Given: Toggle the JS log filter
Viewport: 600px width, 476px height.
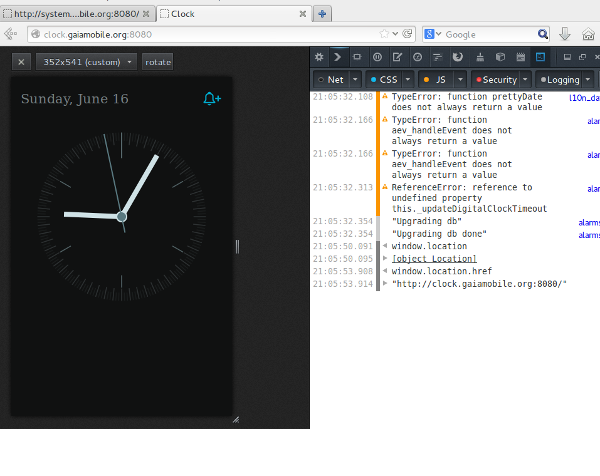Looking at the screenshot, I should [x=436, y=79].
